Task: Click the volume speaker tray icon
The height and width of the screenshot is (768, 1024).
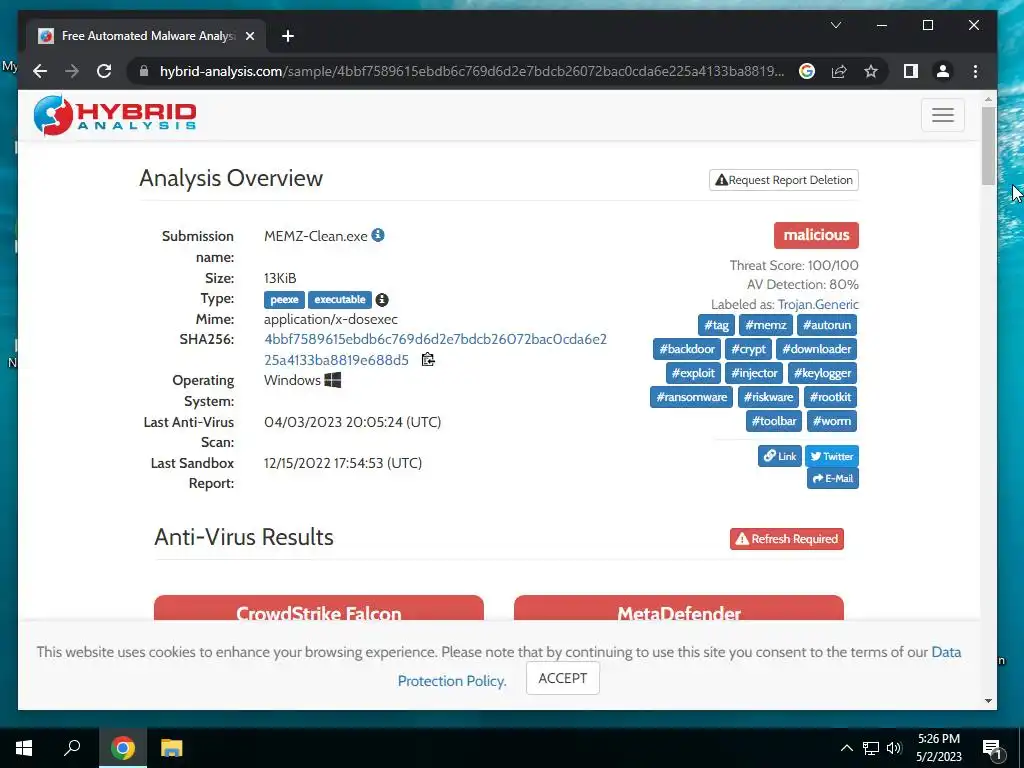Action: (x=894, y=748)
